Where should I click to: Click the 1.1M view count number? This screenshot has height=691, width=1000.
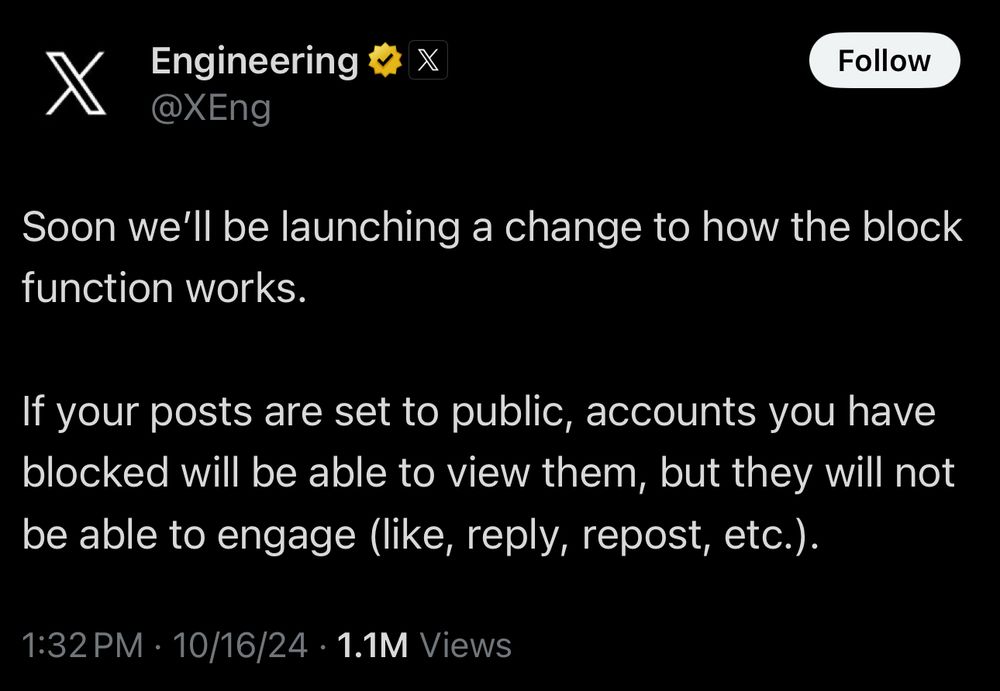(373, 646)
